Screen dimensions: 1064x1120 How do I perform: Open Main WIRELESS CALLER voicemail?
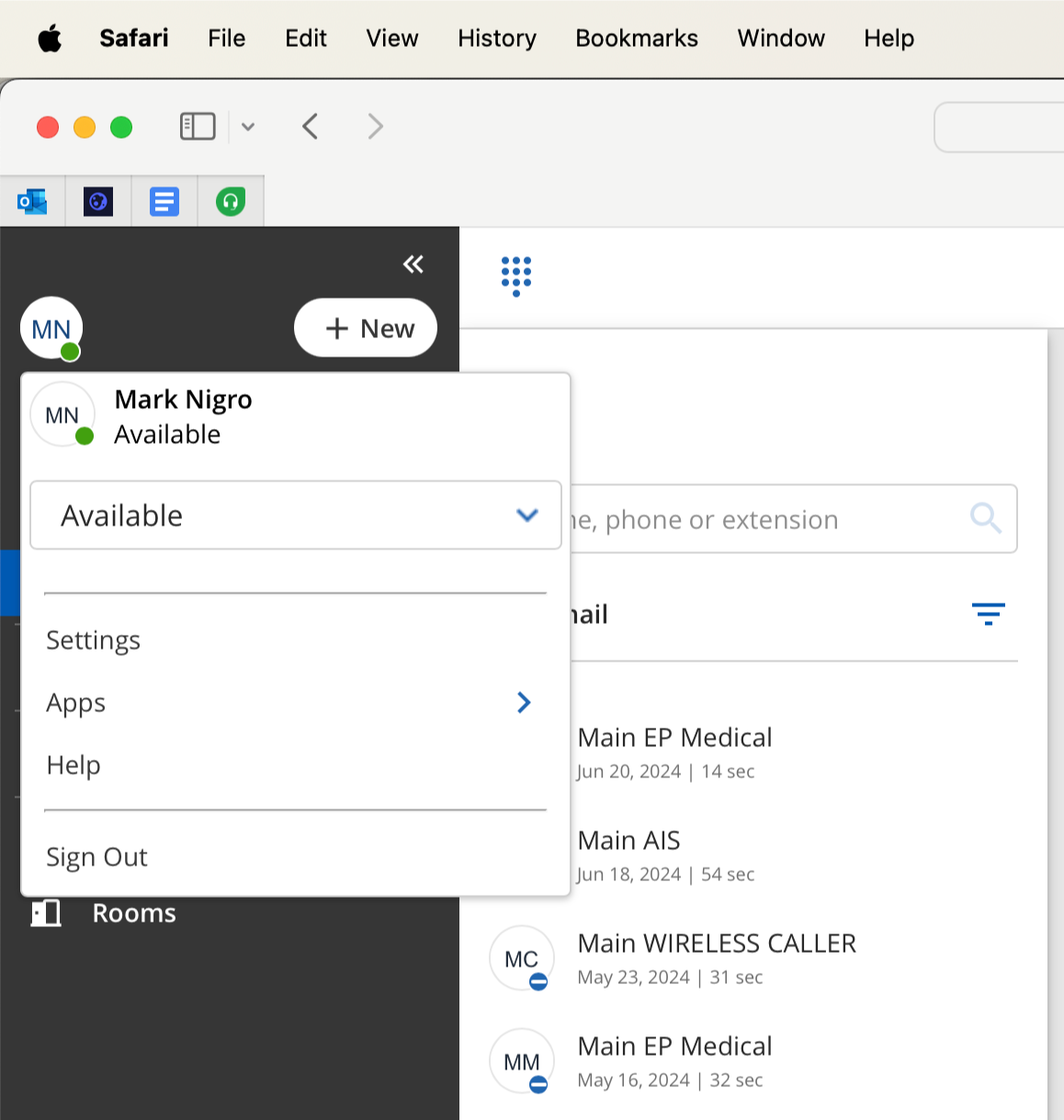[717, 958]
